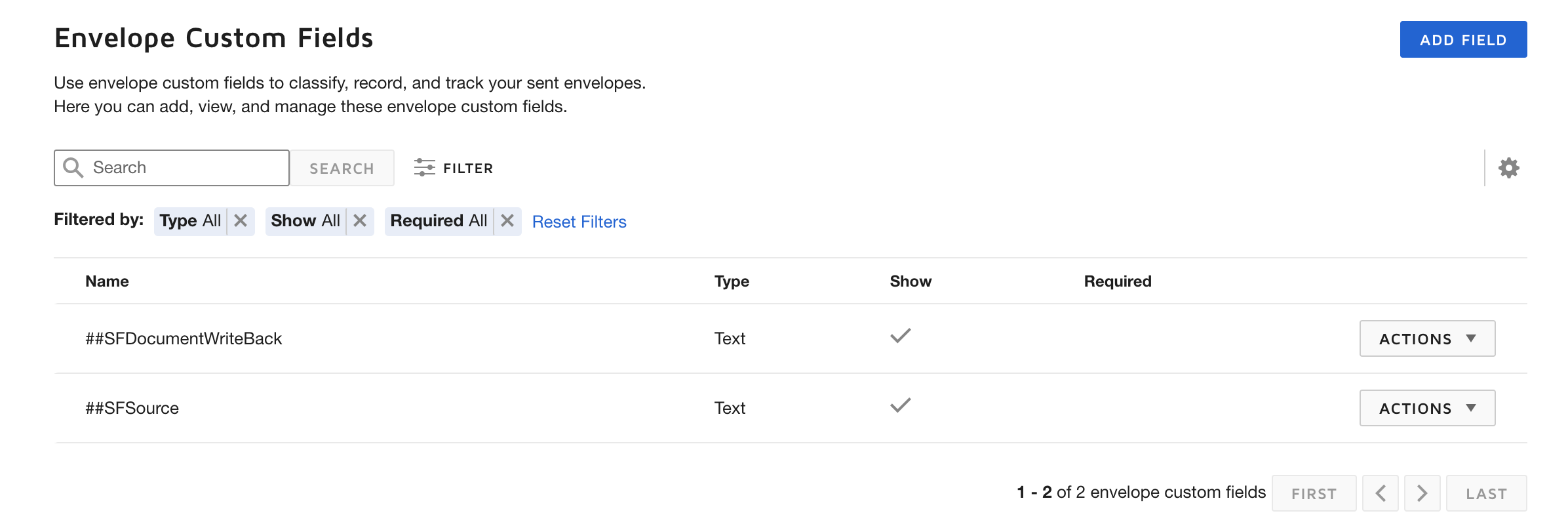The width and height of the screenshot is (1568, 526).
Task: Click the magnifying glass search icon
Action: point(73,168)
